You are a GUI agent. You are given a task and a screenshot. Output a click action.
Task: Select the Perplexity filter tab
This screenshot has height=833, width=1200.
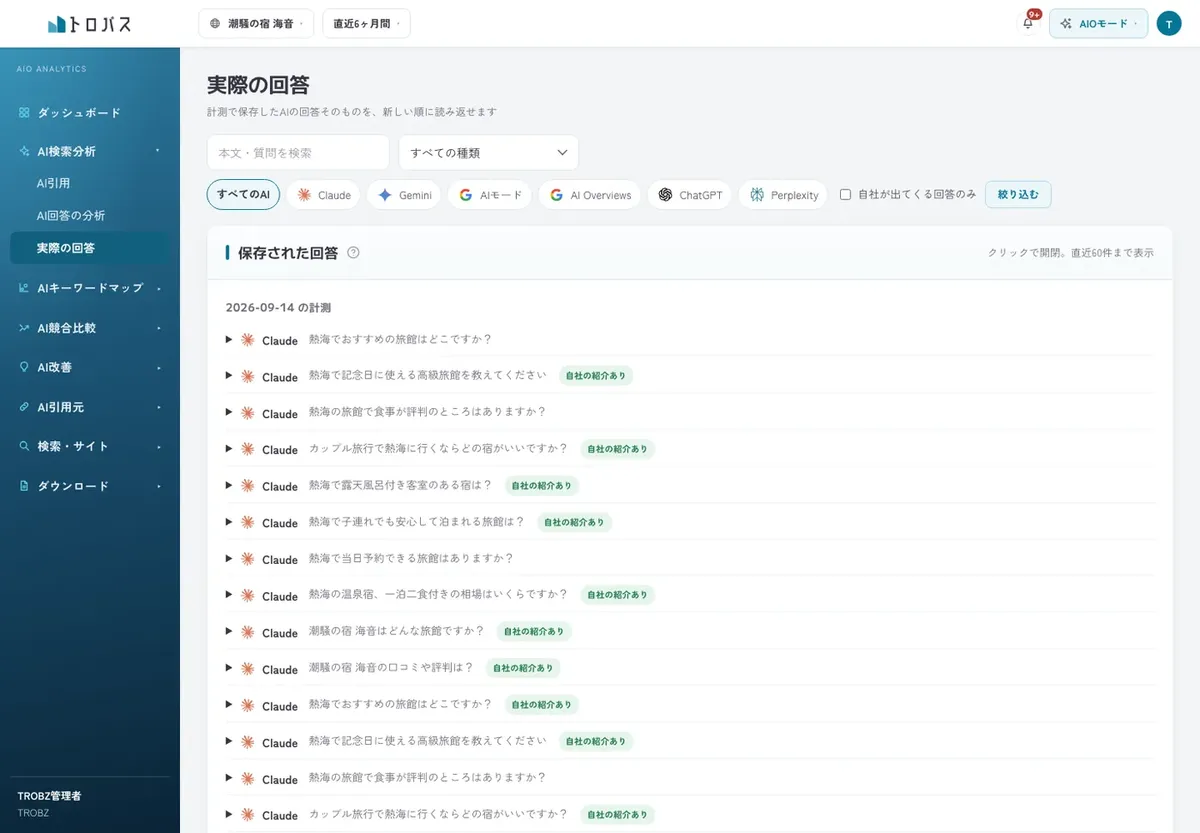pyautogui.click(x=784, y=195)
